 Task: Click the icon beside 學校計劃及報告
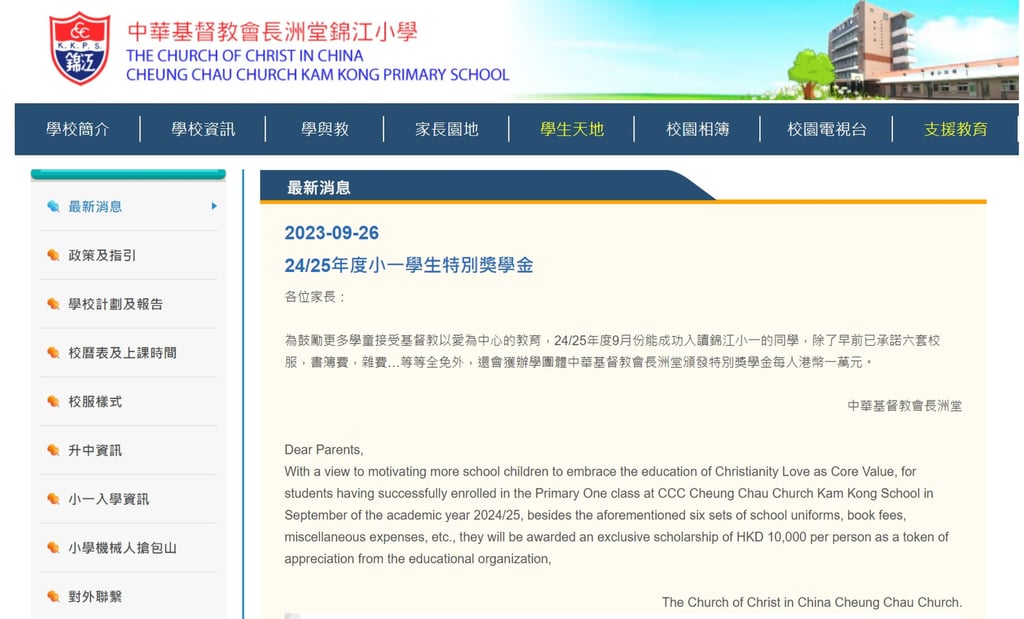(x=55, y=304)
